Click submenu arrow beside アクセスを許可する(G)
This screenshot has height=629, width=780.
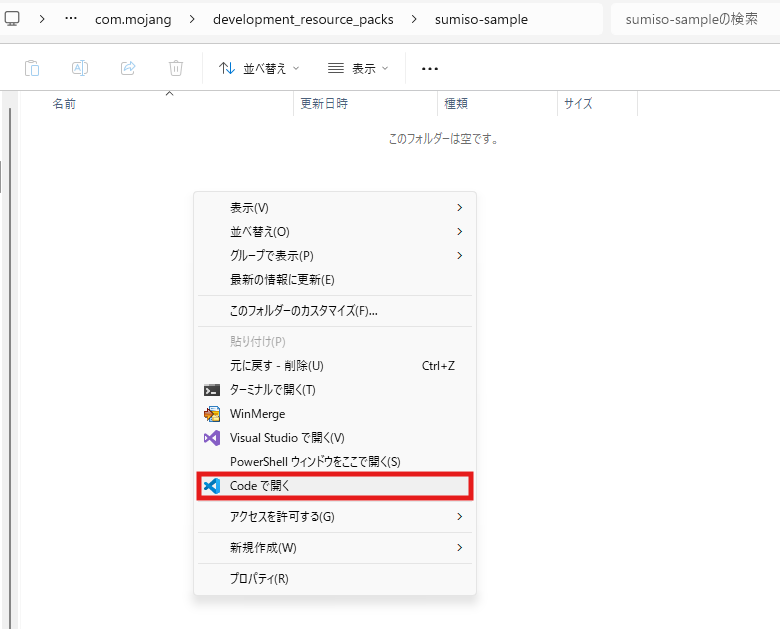coord(460,517)
